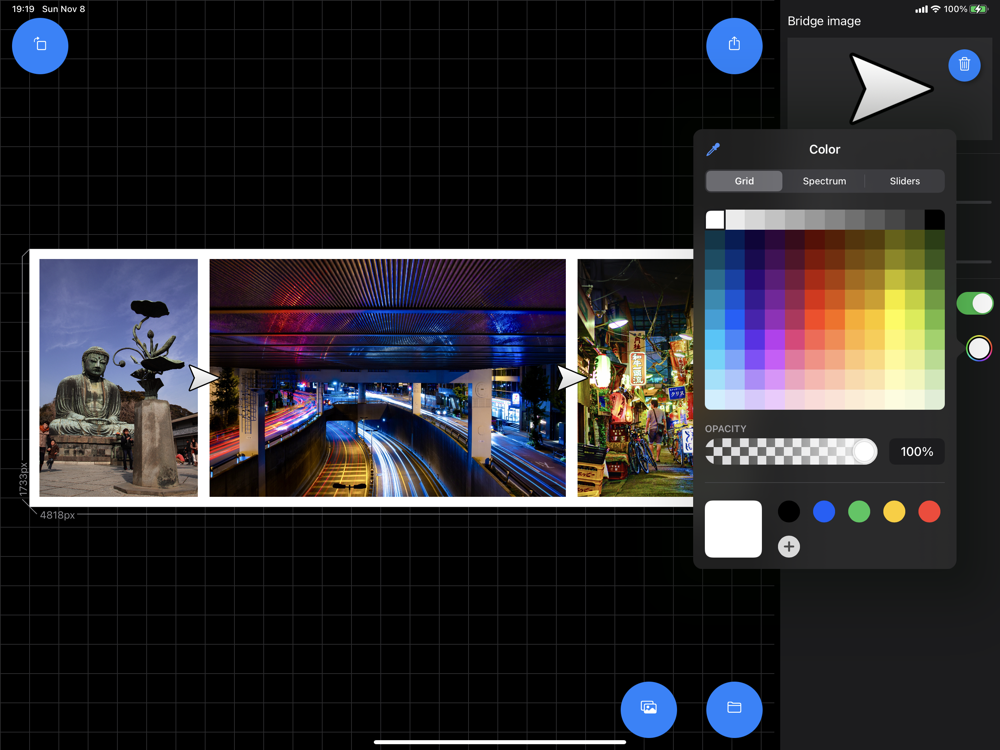Tap the rotate button in the top-left corner
Image resolution: width=1000 pixels, height=750 pixels.
click(40, 45)
